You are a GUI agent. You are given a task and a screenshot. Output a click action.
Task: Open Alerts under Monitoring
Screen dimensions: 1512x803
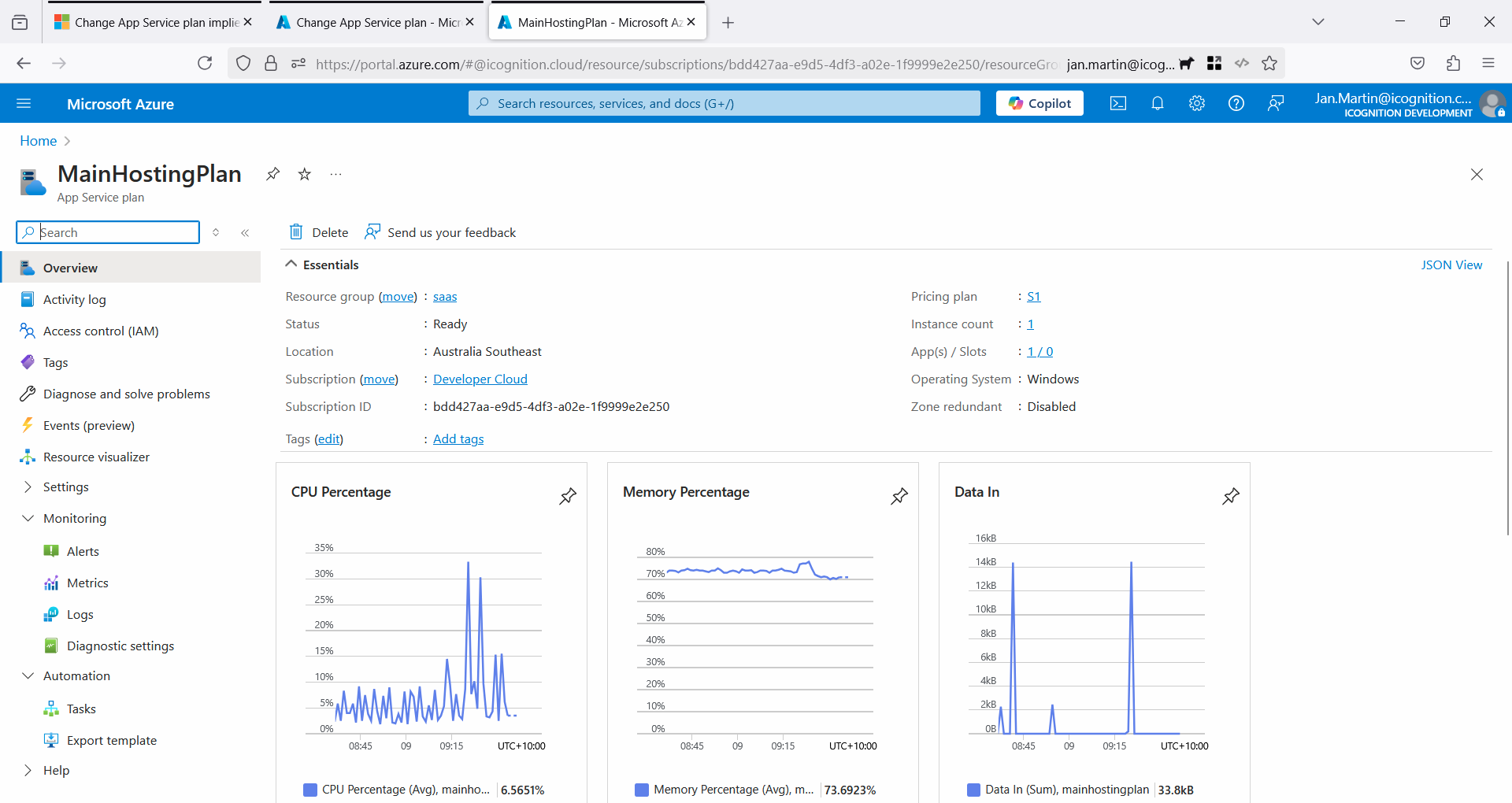coord(83,551)
